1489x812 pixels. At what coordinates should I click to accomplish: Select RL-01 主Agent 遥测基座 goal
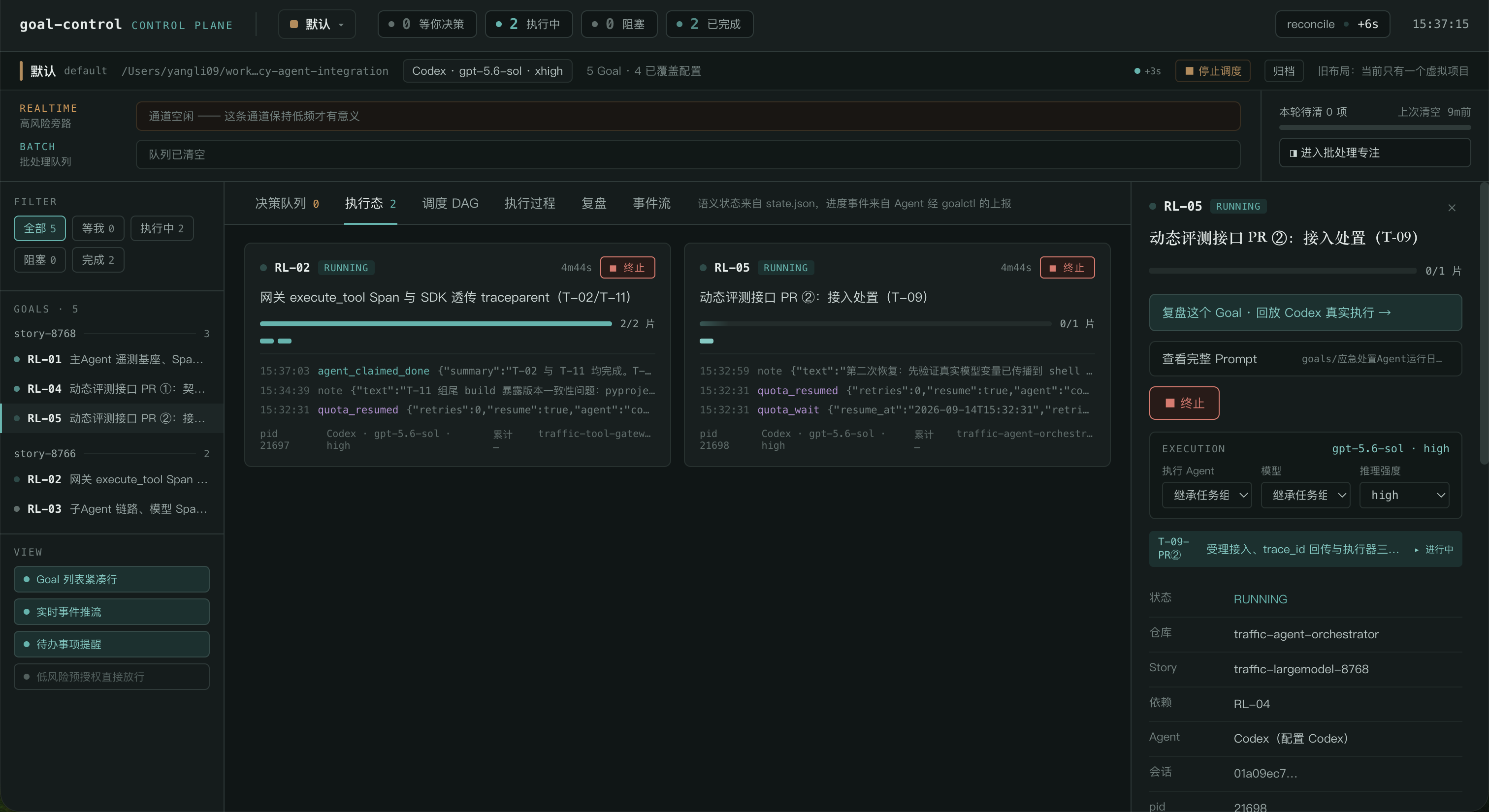pos(112,359)
